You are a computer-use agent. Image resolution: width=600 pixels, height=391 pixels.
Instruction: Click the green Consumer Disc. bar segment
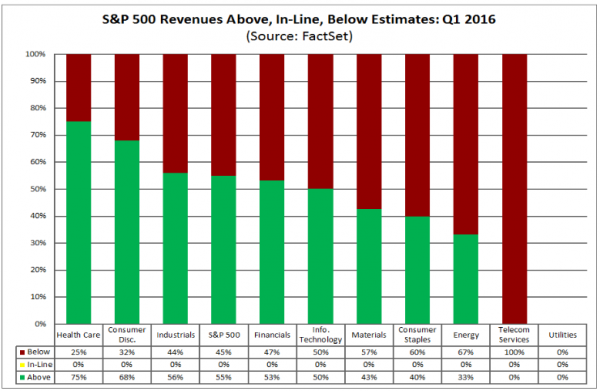(x=127, y=232)
